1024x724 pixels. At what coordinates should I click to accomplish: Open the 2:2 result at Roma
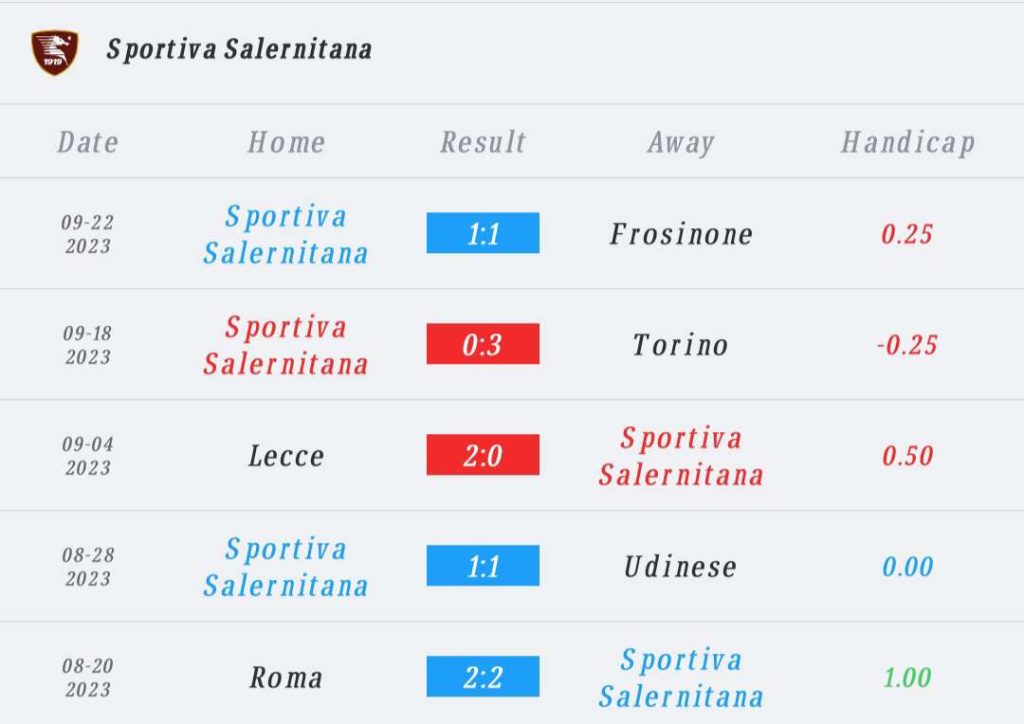[x=483, y=677]
